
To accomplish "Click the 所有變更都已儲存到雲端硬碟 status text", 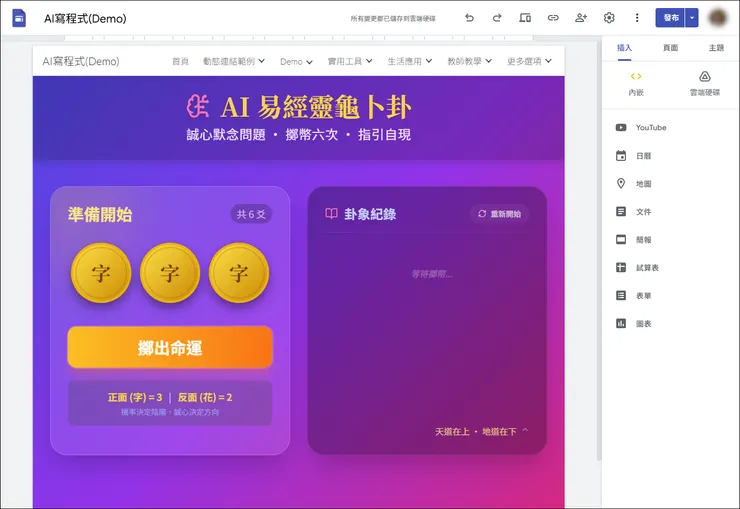I will 393,18.
